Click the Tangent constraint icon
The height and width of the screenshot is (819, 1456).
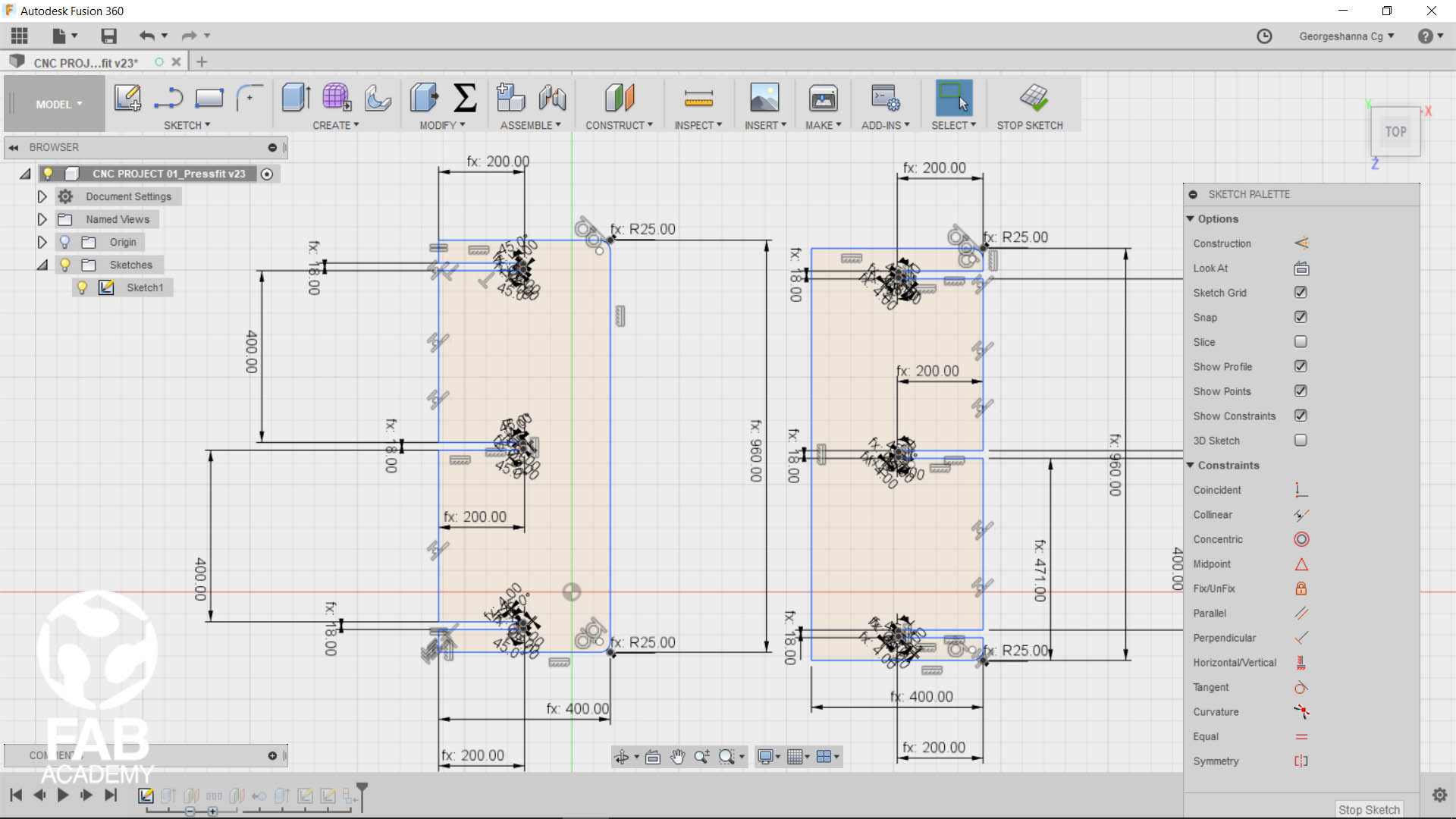[1301, 687]
